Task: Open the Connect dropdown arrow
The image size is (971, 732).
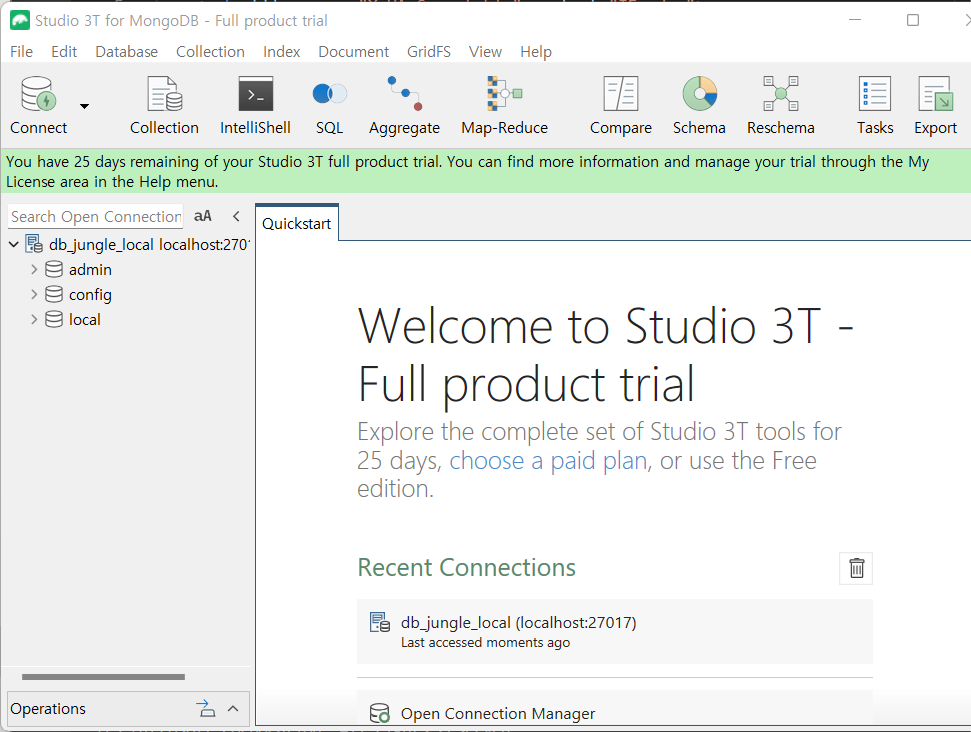Action: [x=84, y=106]
